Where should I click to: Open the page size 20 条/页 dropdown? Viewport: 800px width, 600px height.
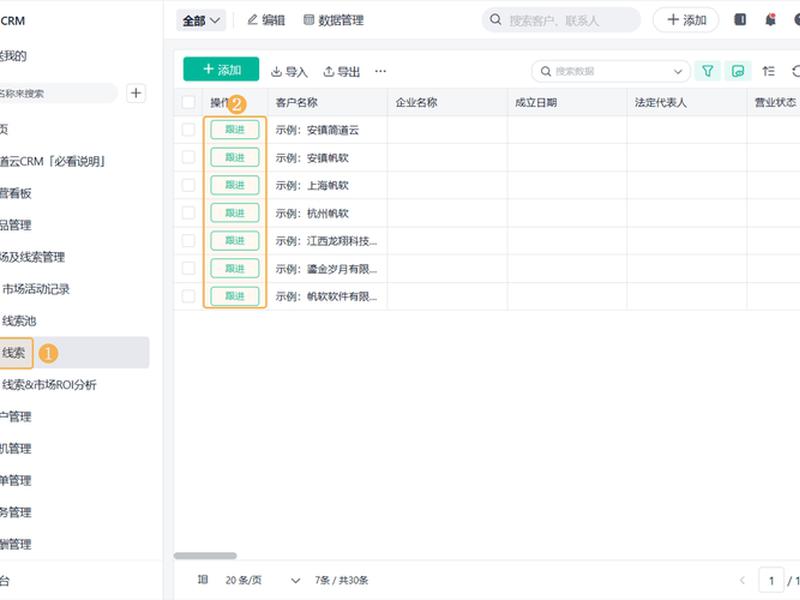(x=262, y=580)
